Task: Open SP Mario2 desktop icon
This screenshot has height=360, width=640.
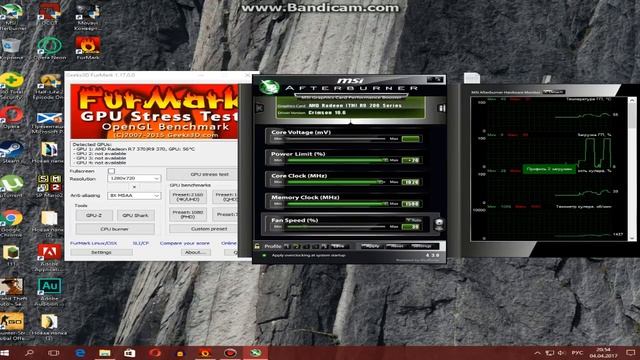Action: coord(49,186)
